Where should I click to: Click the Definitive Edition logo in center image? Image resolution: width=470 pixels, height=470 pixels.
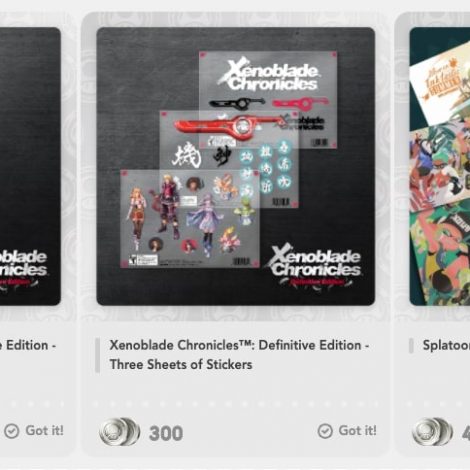coord(315,267)
